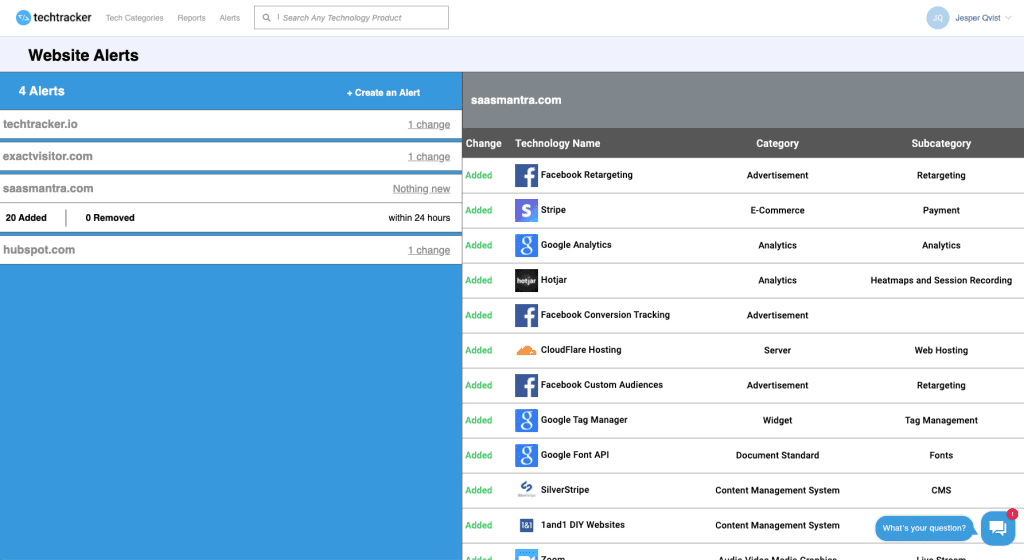Click the Google Analytics logo icon
This screenshot has width=1024, height=560.
[526, 245]
